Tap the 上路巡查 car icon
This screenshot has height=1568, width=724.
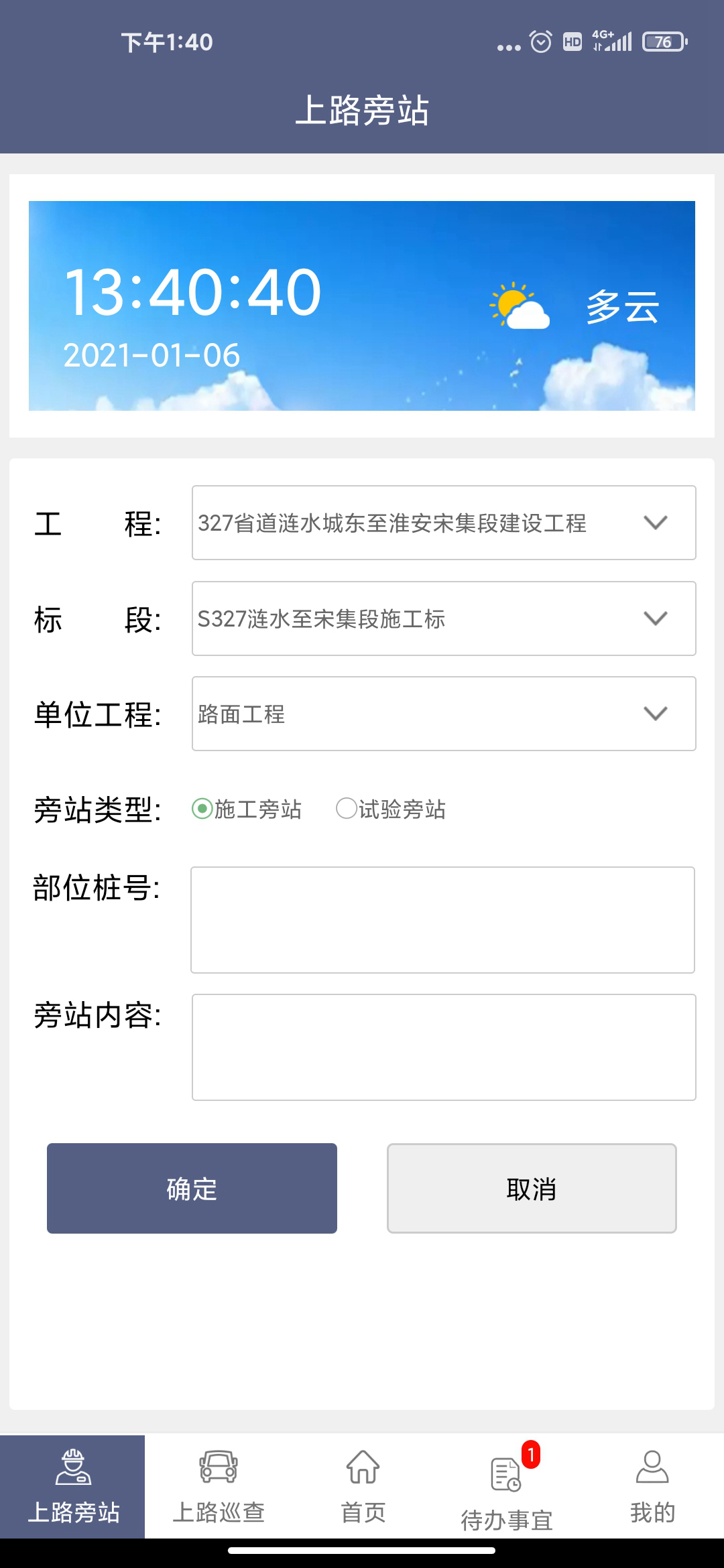coord(218,1466)
